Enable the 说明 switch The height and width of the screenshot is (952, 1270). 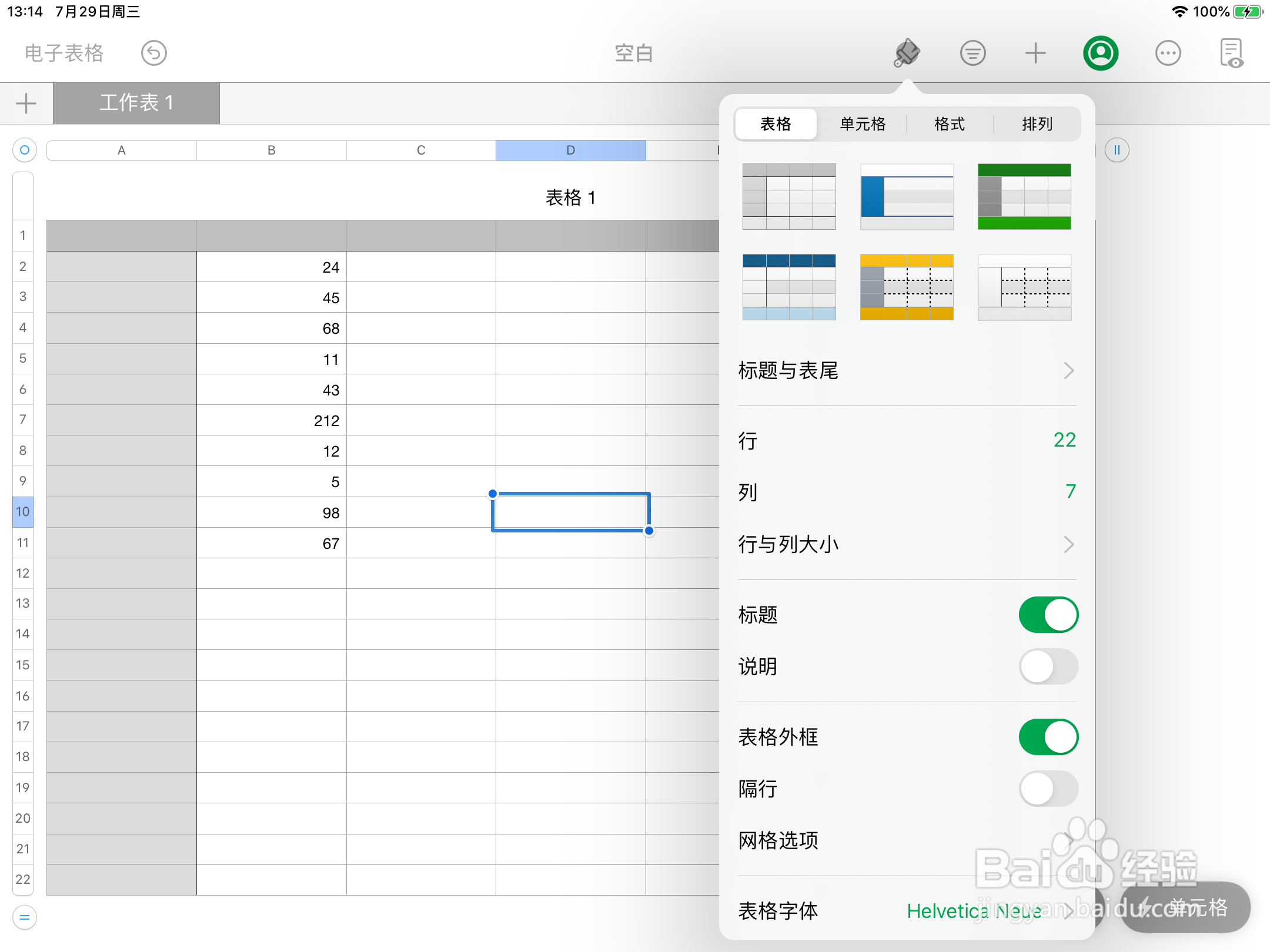1048,667
